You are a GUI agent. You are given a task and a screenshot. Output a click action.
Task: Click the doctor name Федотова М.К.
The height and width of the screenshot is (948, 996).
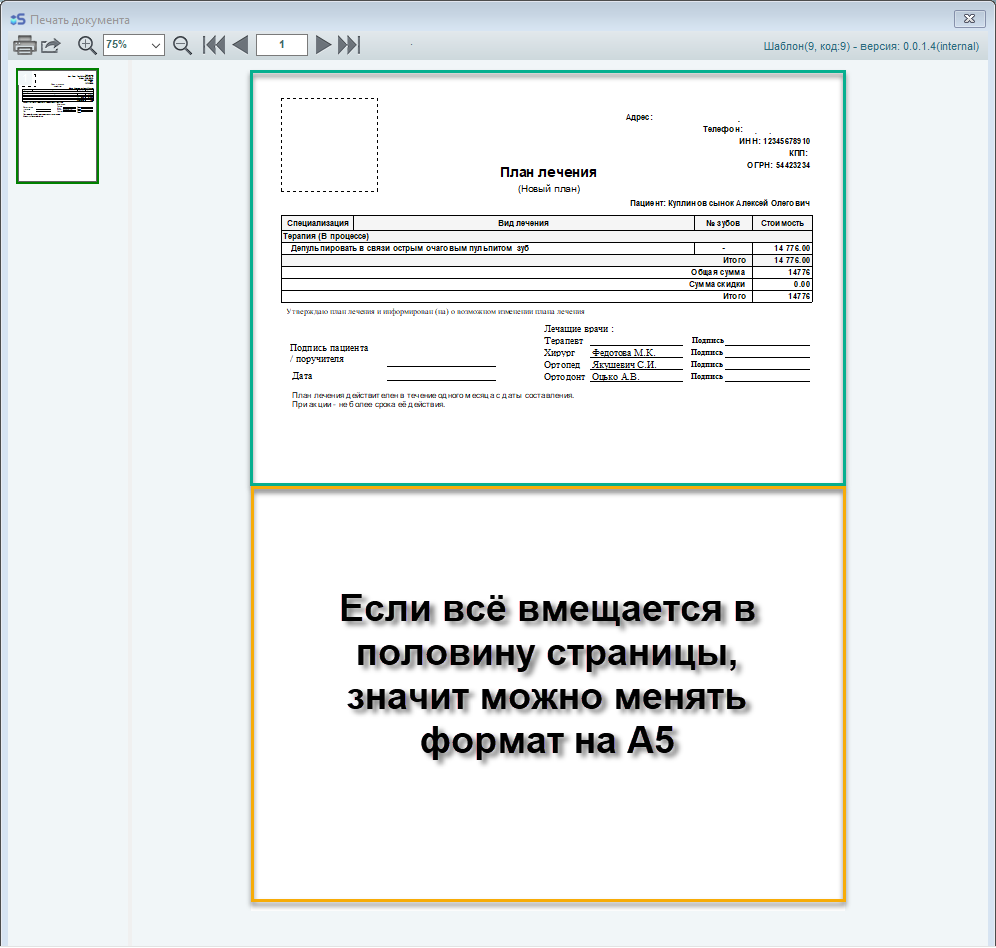623,353
